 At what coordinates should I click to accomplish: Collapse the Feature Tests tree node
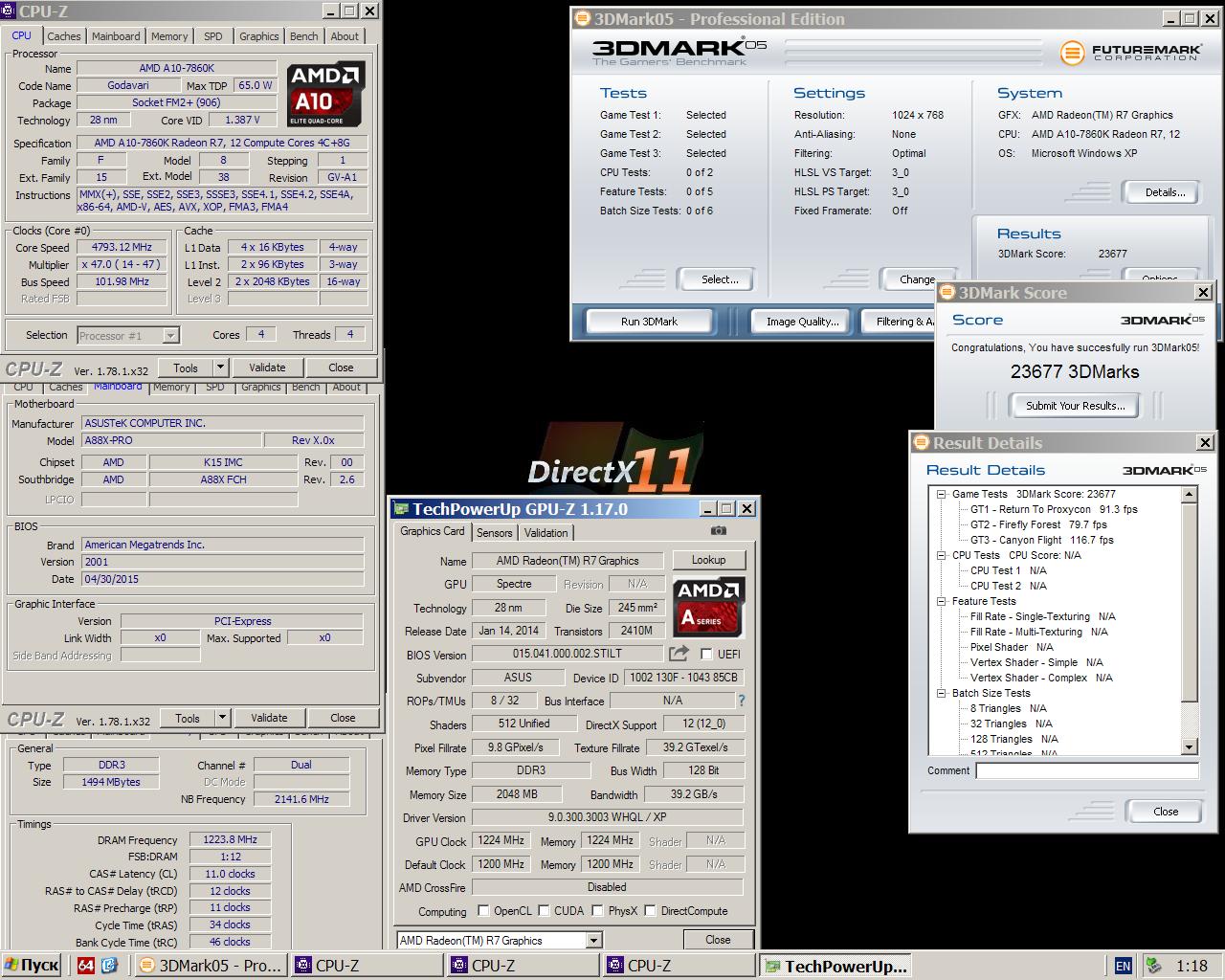[942, 602]
